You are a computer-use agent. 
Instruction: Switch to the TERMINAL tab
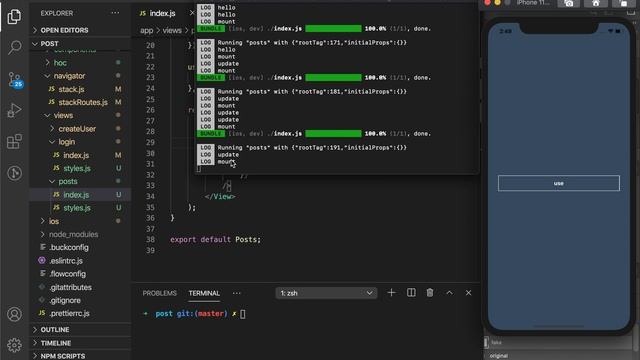[x=204, y=293]
